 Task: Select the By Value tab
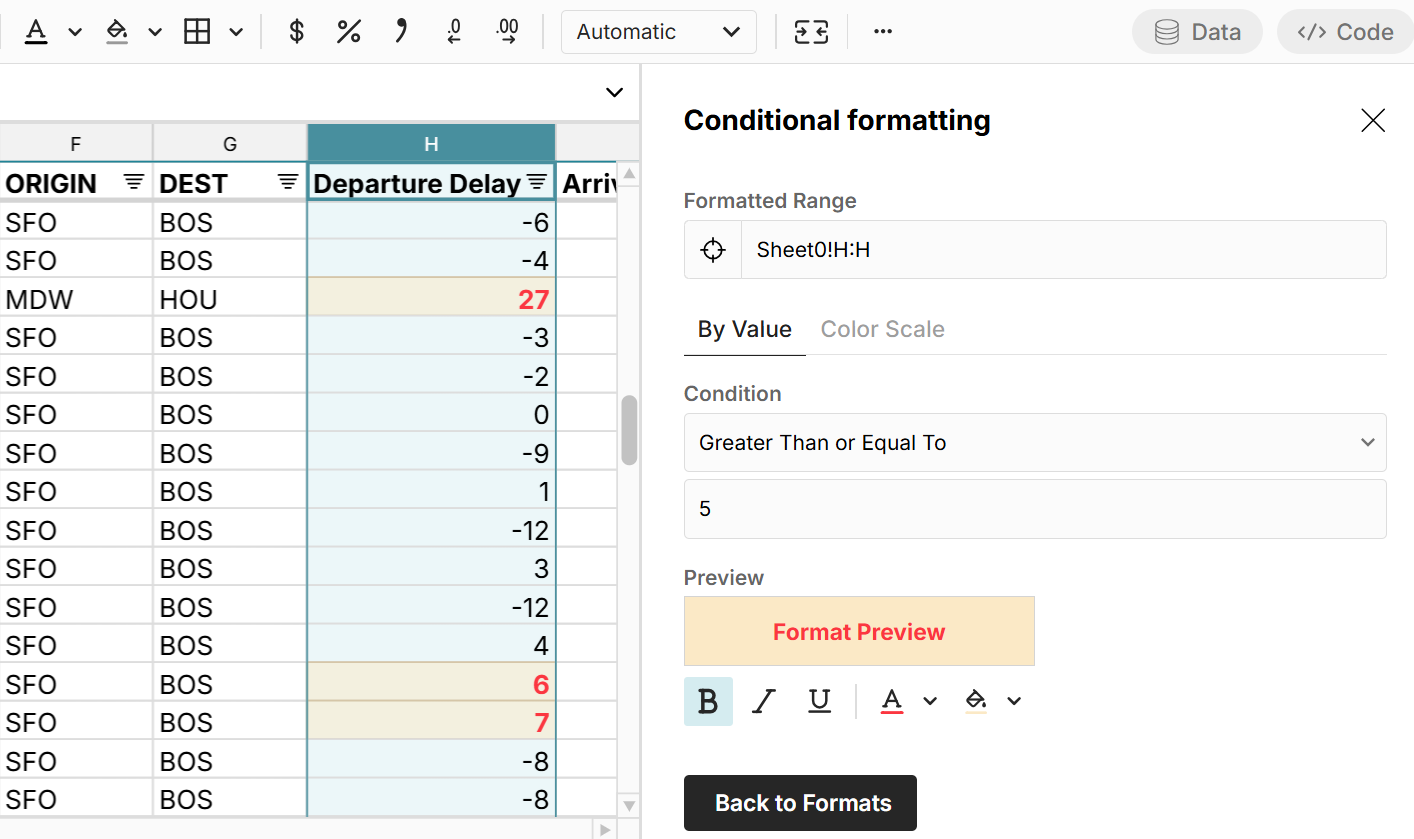coord(744,328)
